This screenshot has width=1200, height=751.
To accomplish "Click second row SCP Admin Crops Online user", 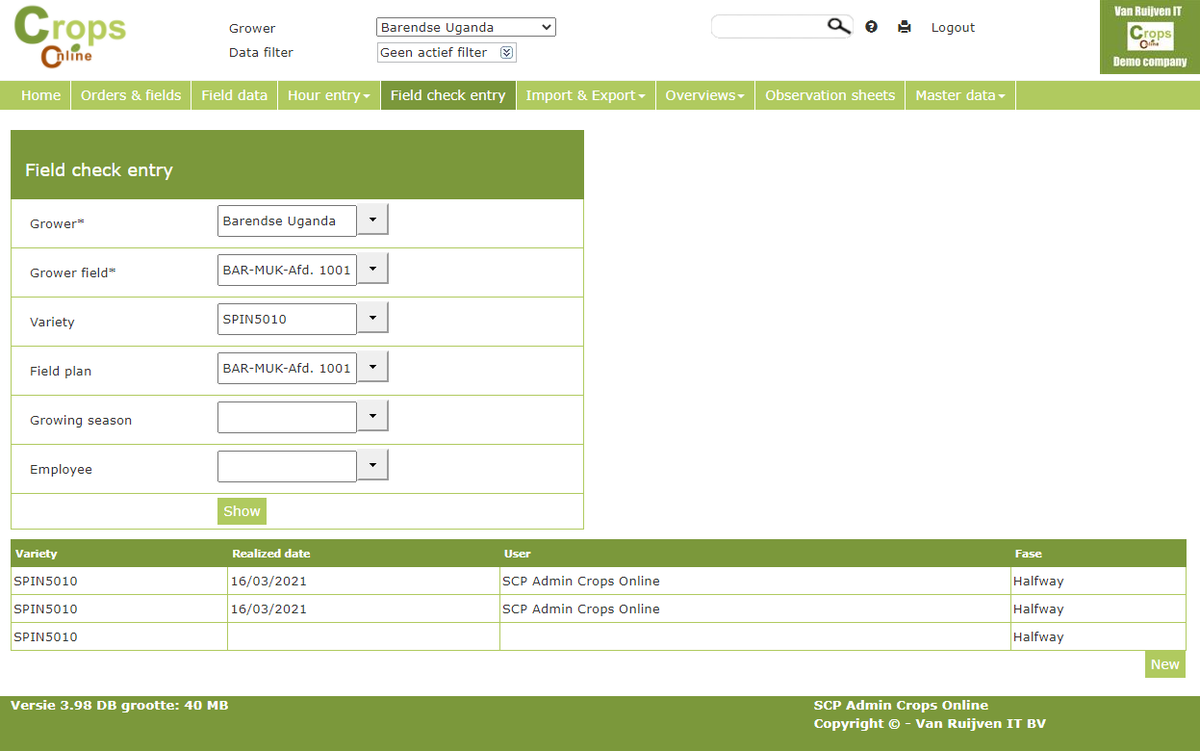I will click(581, 609).
